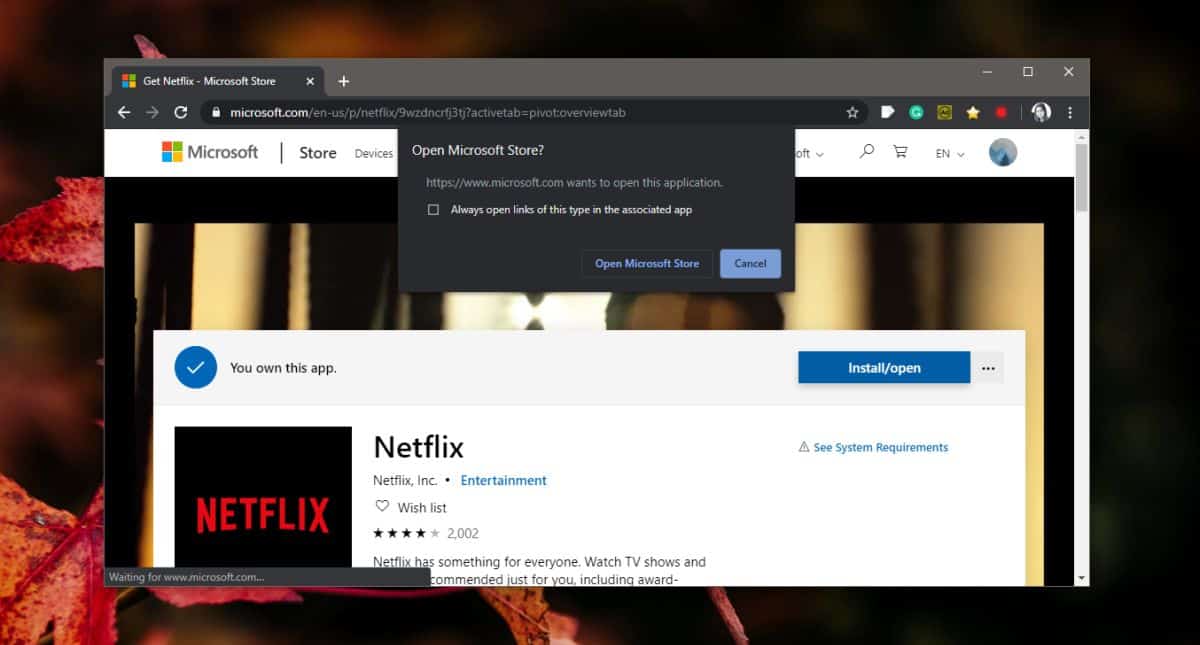
Task: Open the site search magnifier
Action: tap(867, 152)
